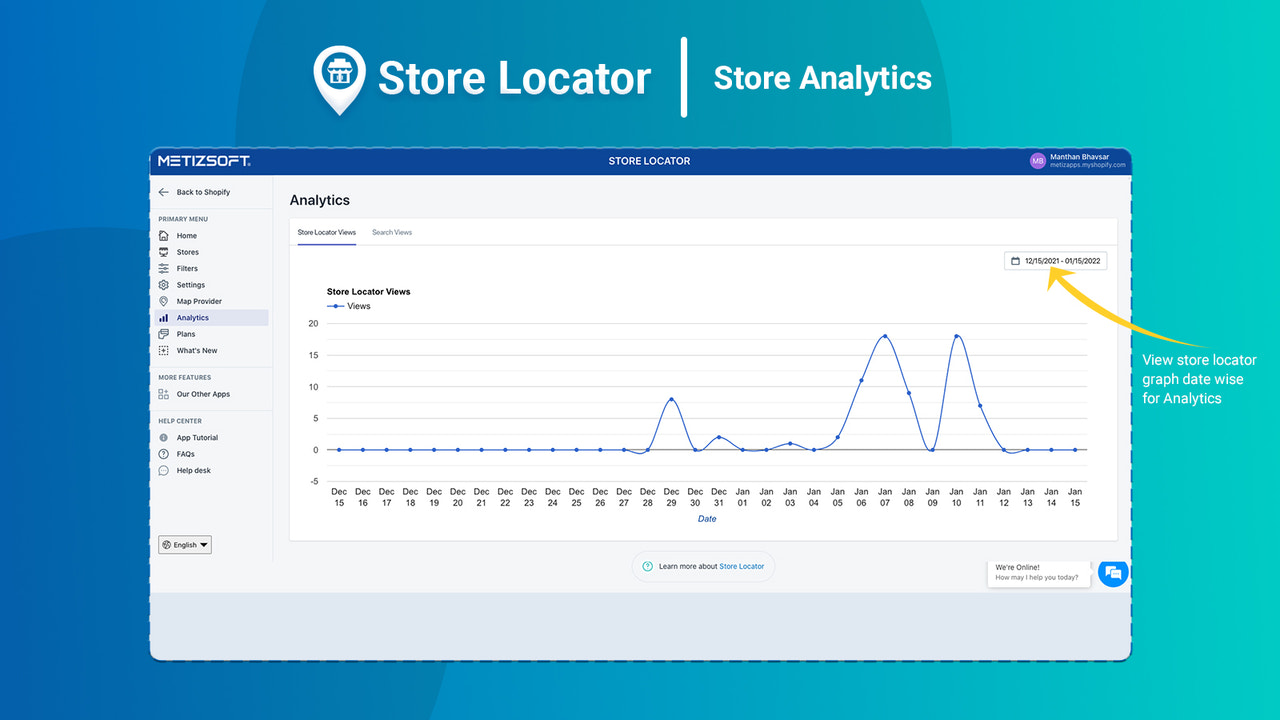Open Our Other Apps

203,394
